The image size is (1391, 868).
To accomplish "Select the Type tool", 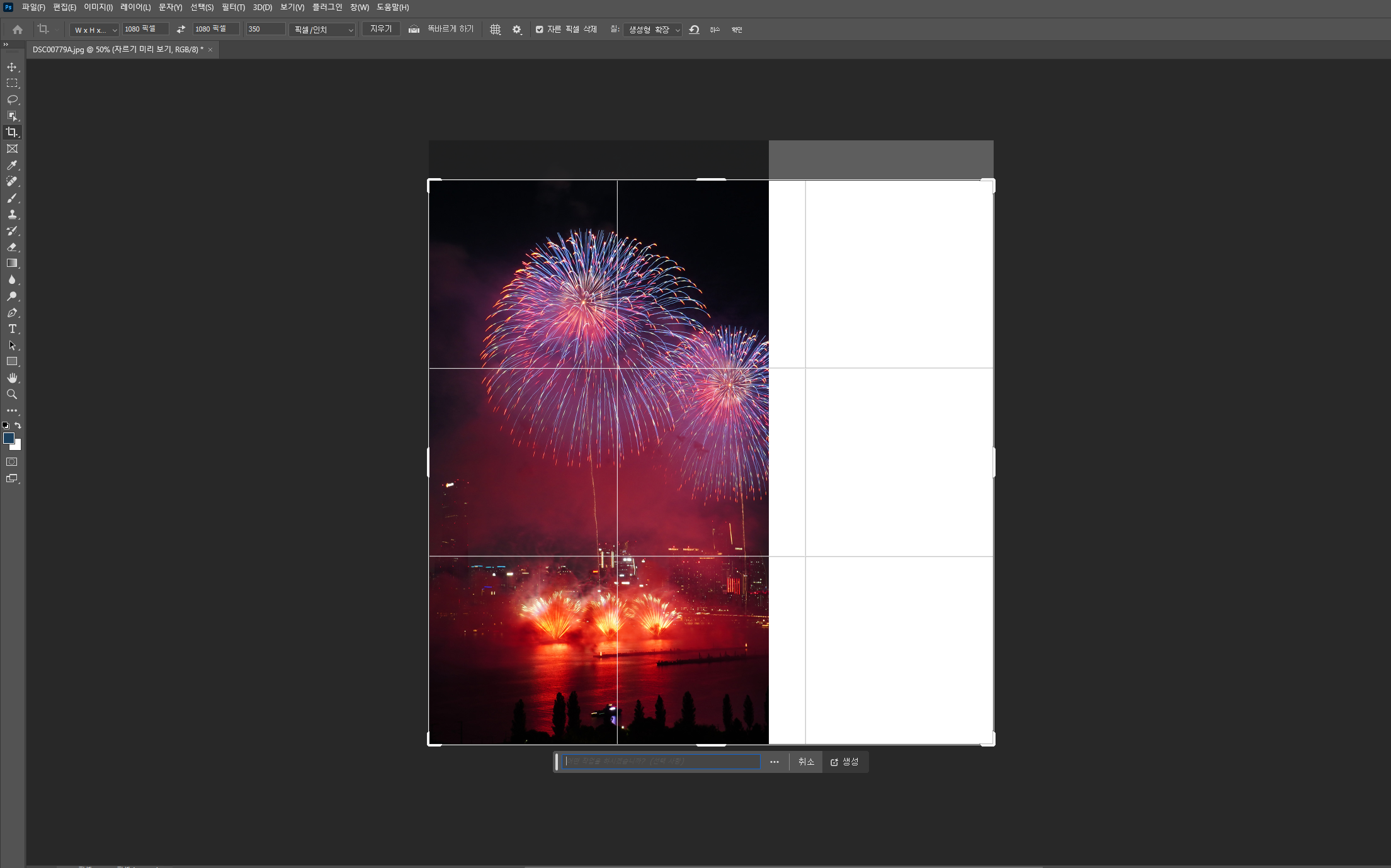I will click(12, 329).
